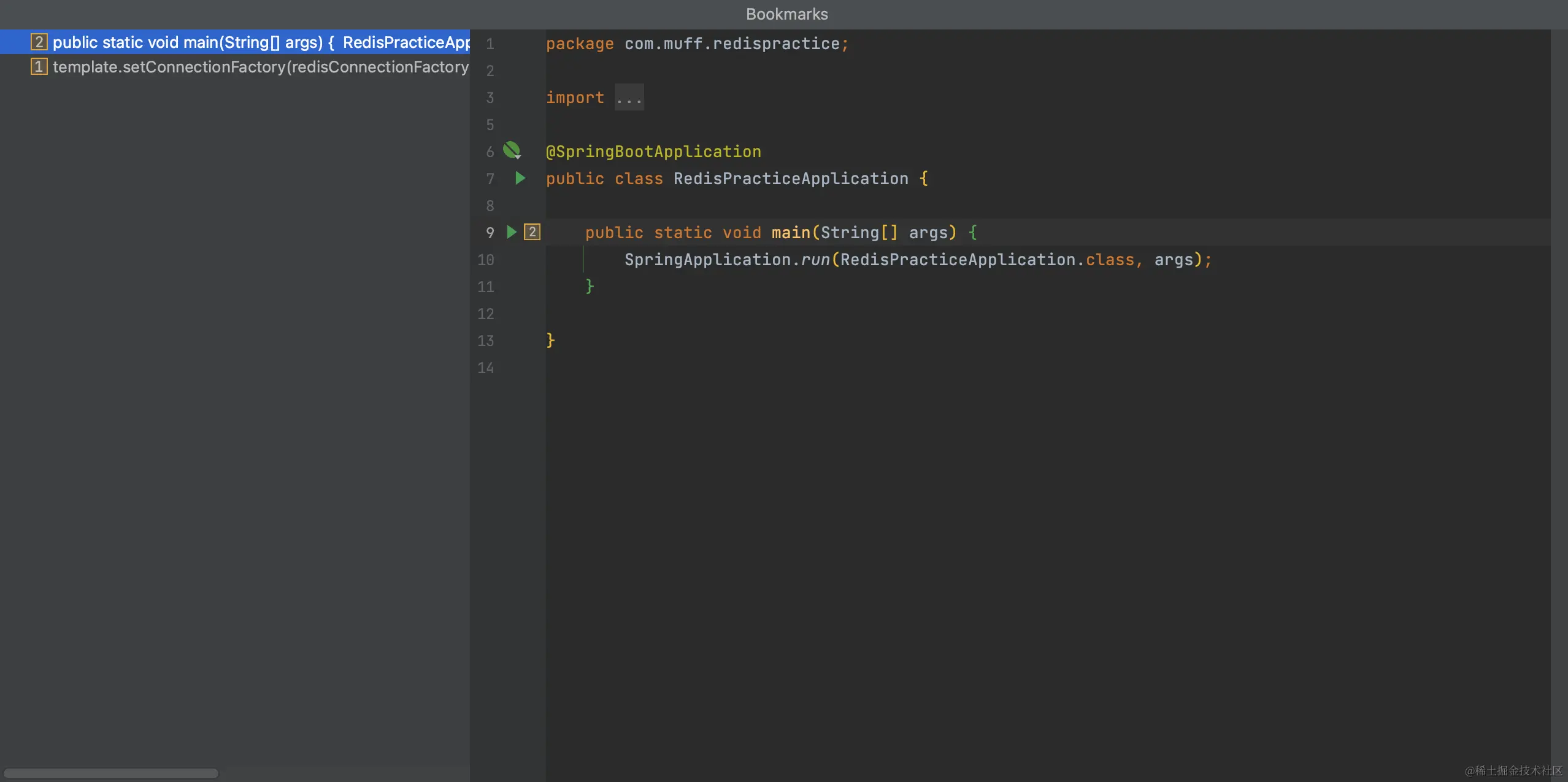This screenshot has width=1568, height=782.
Task: Click the mnemonic 2 icon in the bookmarks list
Action: click(x=39, y=42)
